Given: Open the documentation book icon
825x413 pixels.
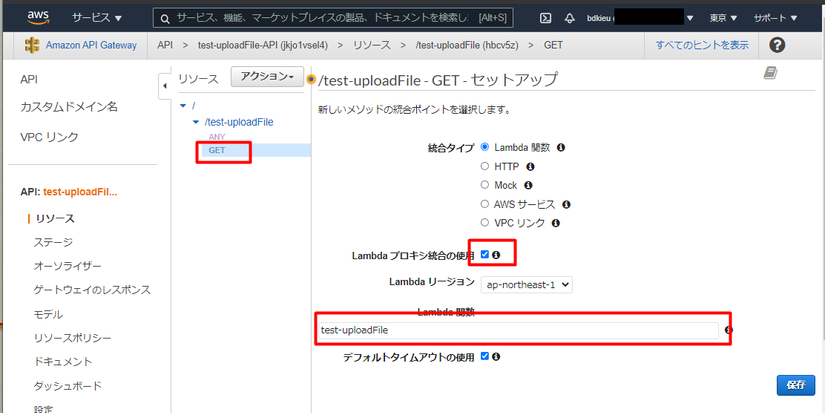Looking at the screenshot, I should click(770, 73).
